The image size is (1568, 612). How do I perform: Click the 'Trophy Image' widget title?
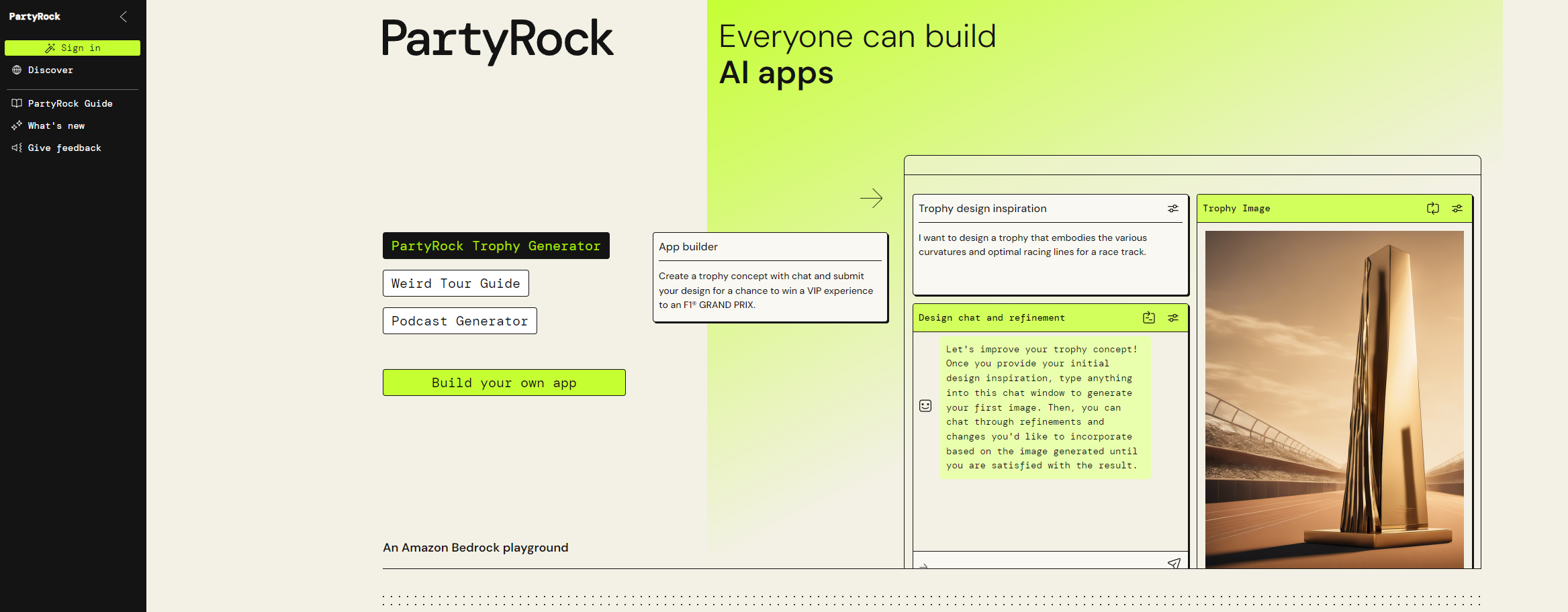point(1236,209)
